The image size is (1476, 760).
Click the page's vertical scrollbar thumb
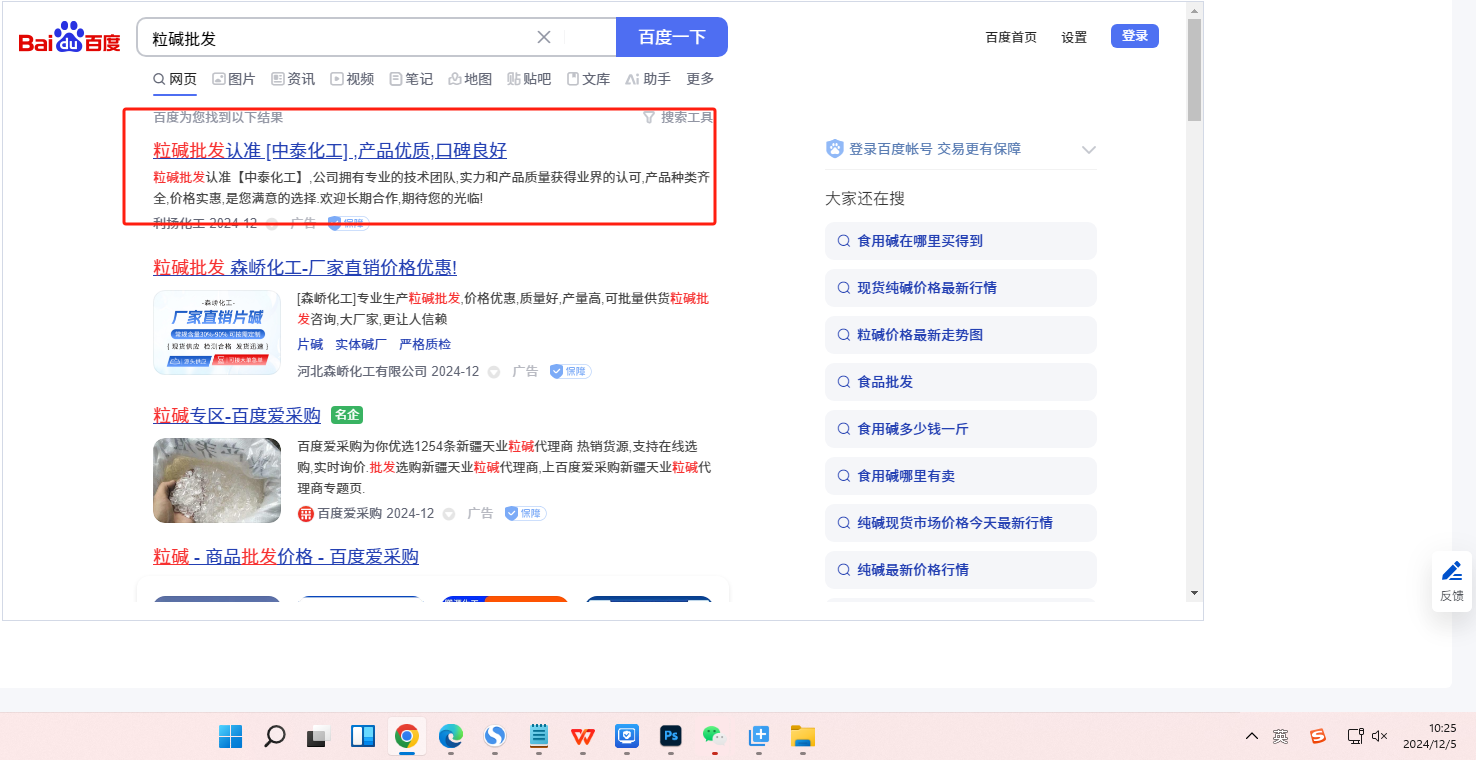click(1194, 70)
